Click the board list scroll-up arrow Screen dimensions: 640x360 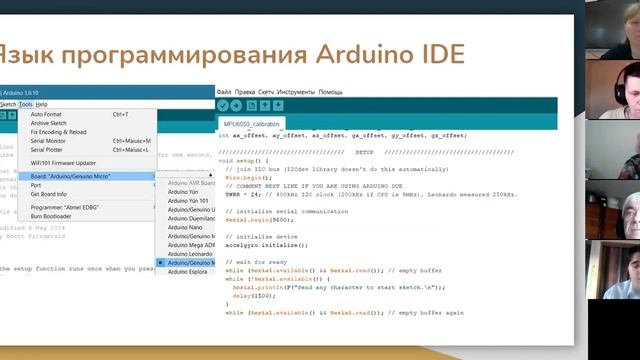click(211, 175)
